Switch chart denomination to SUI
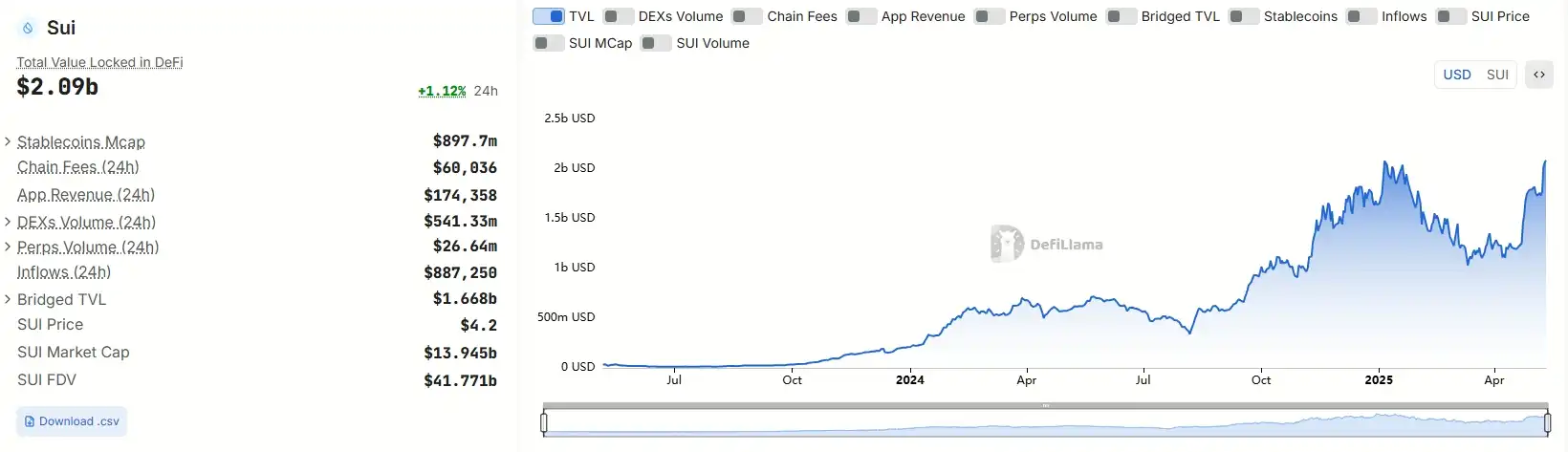The image size is (1568, 452). click(x=1497, y=75)
